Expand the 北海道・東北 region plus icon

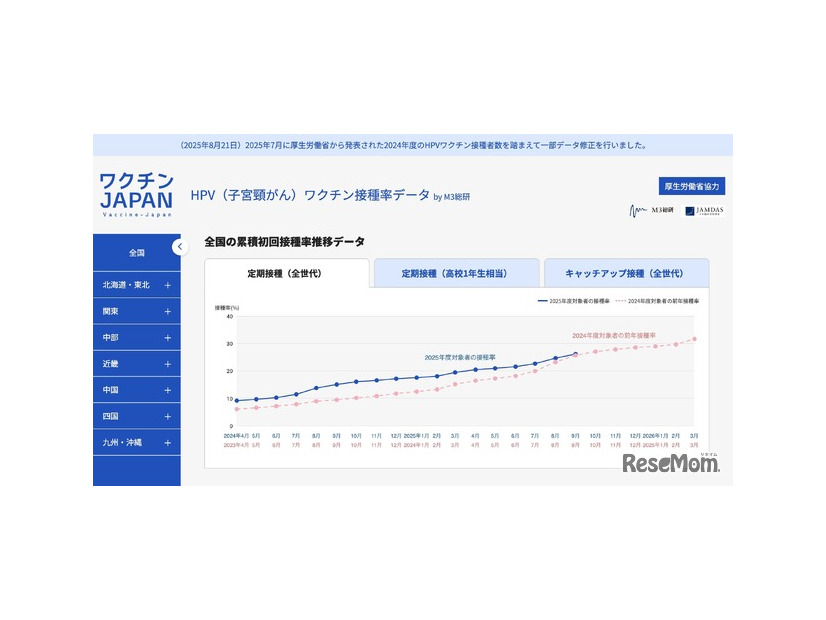coord(167,285)
